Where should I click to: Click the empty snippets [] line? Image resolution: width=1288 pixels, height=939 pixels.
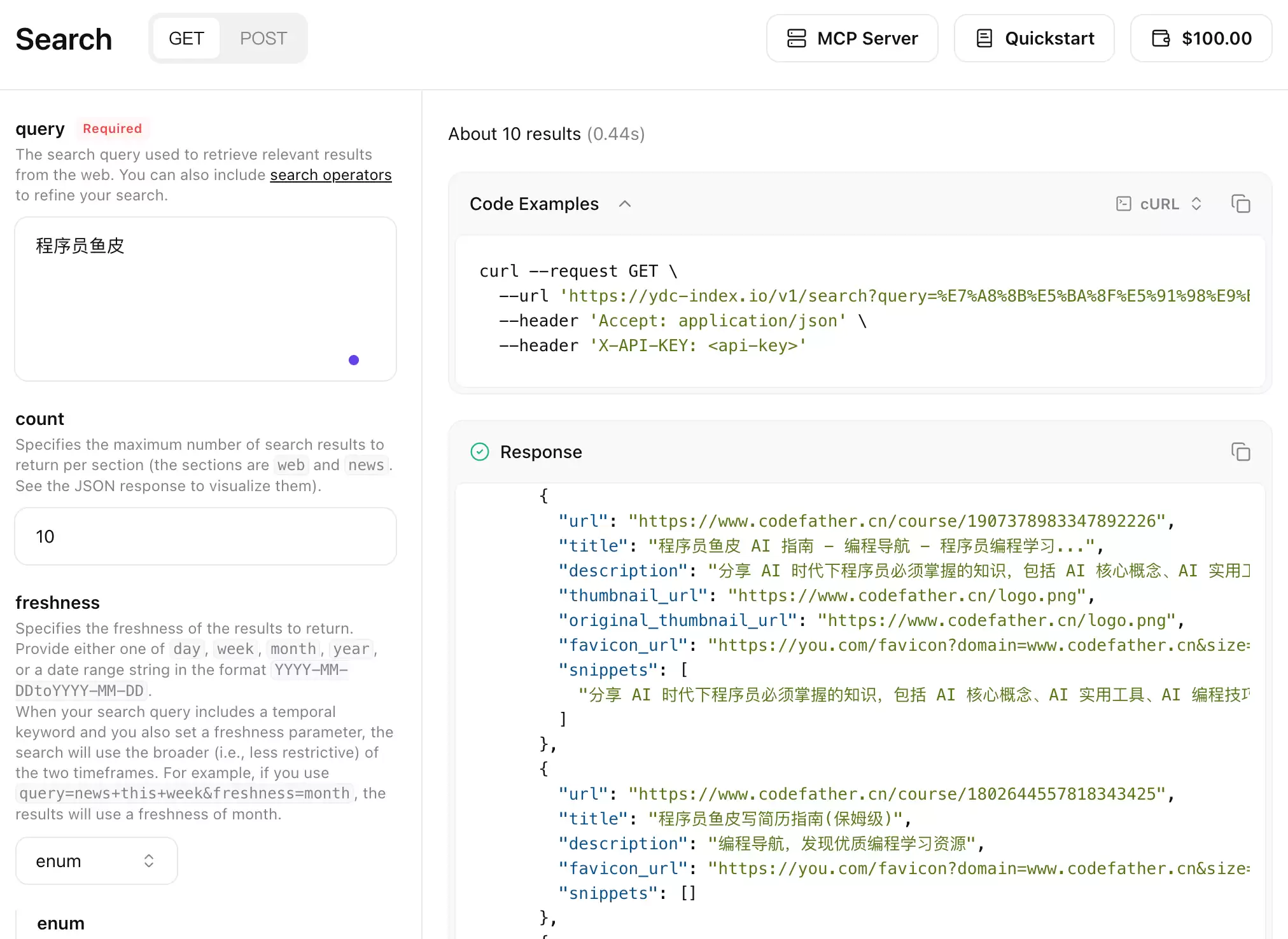tap(627, 893)
